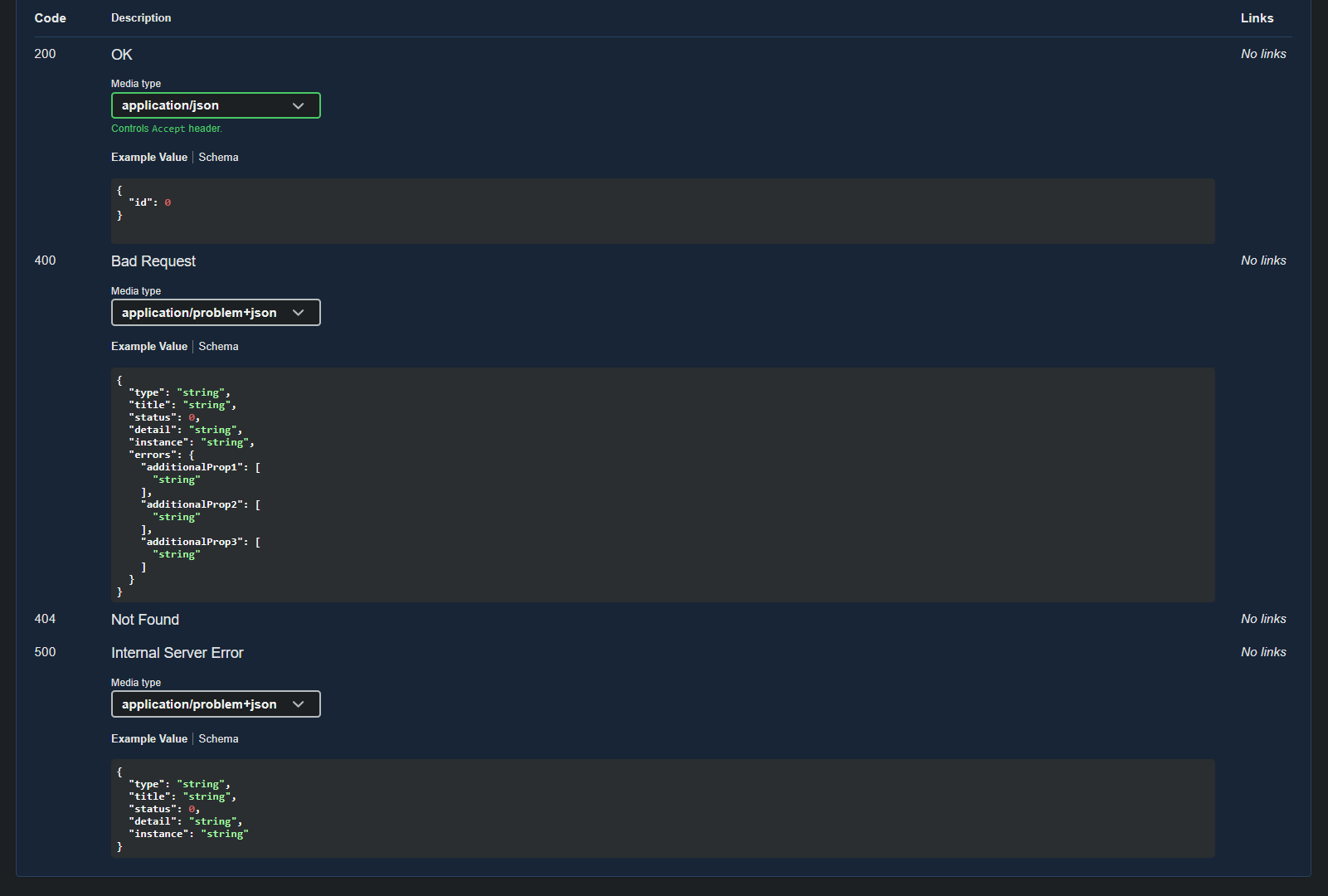Click the Not Found row for code 404
Viewport: 1328px width, 896px height.
(145, 619)
